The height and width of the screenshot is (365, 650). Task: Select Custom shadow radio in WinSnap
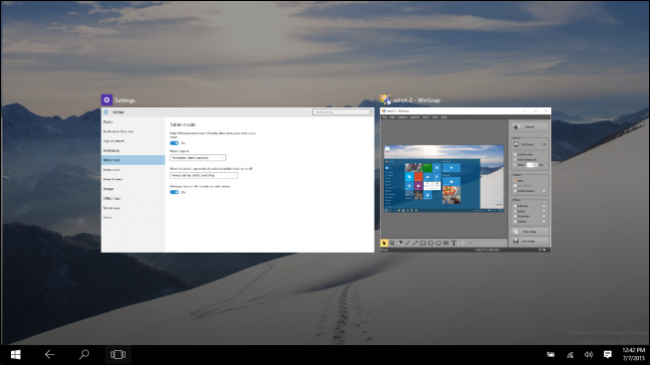tap(515, 191)
